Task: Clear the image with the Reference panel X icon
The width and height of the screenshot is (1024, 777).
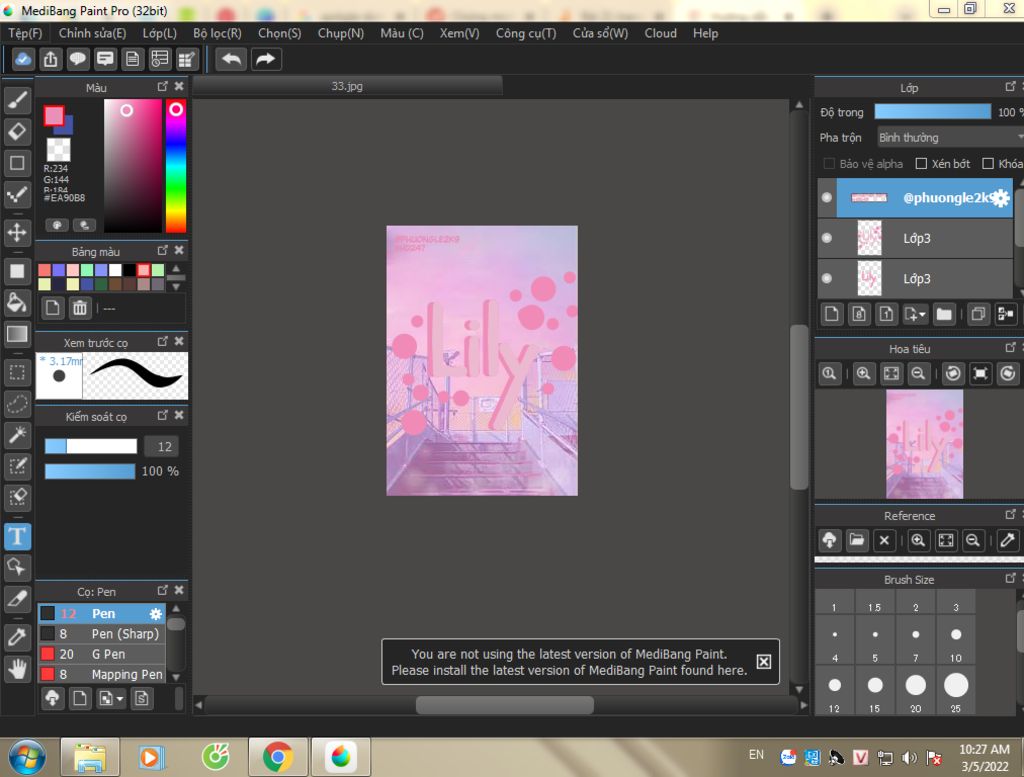Action: click(884, 540)
